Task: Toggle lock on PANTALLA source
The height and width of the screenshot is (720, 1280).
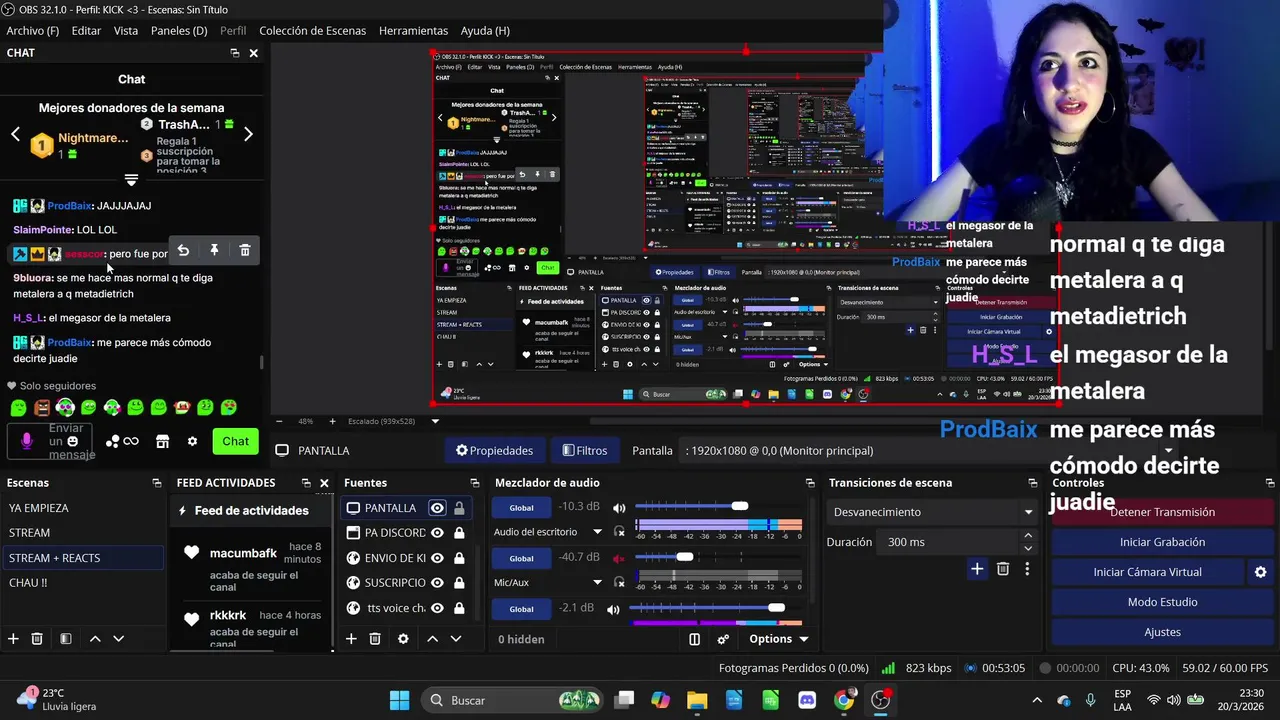Action: [459, 508]
